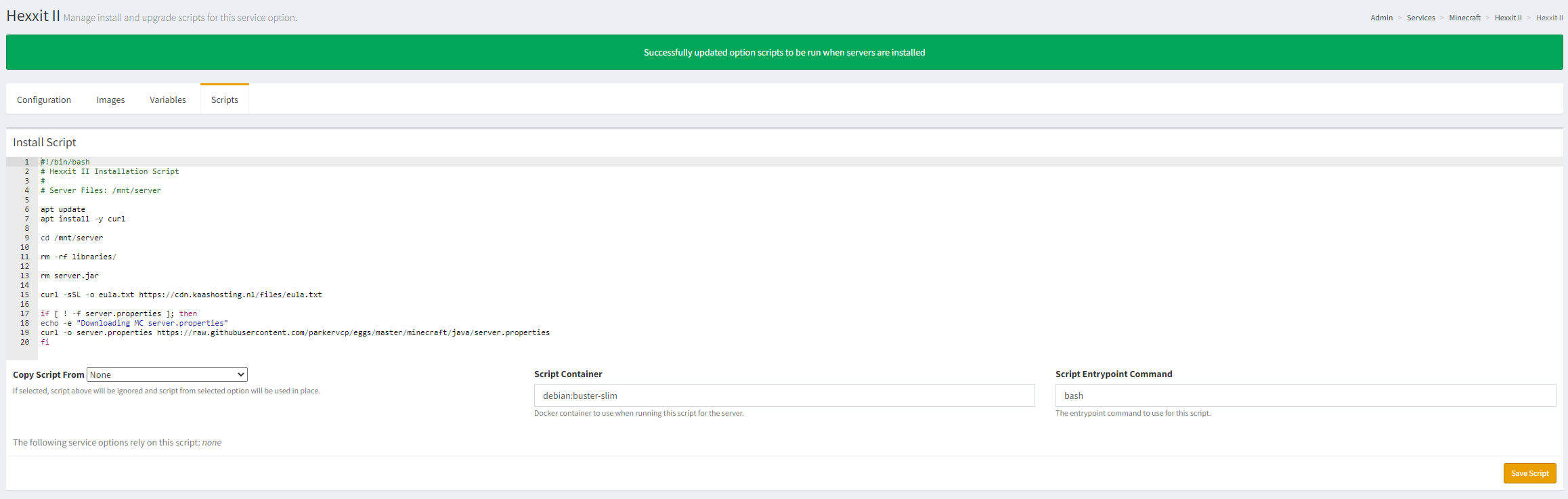The width and height of the screenshot is (1568, 499).
Task: Navigate to the Minecraft breadcrumb link
Action: point(1464,18)
